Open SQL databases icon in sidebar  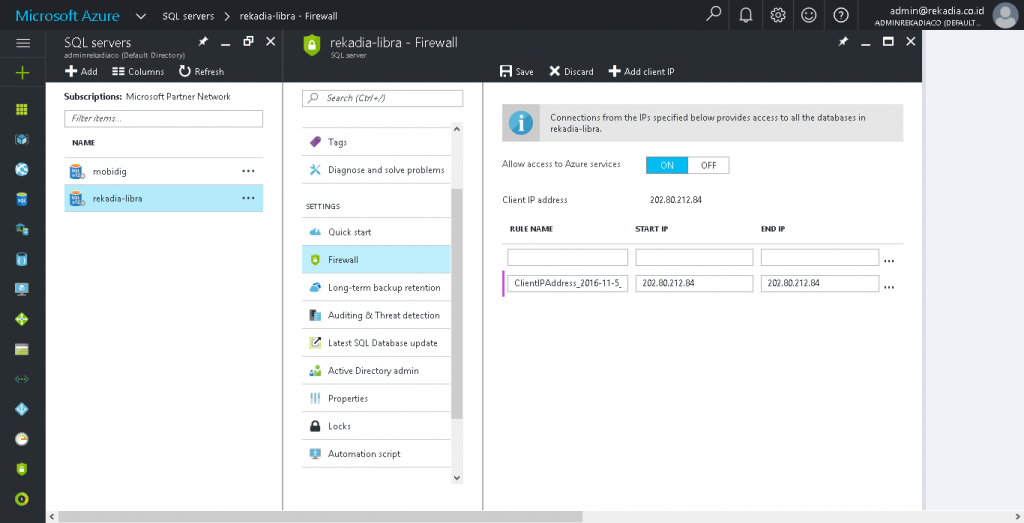(22, 199)
